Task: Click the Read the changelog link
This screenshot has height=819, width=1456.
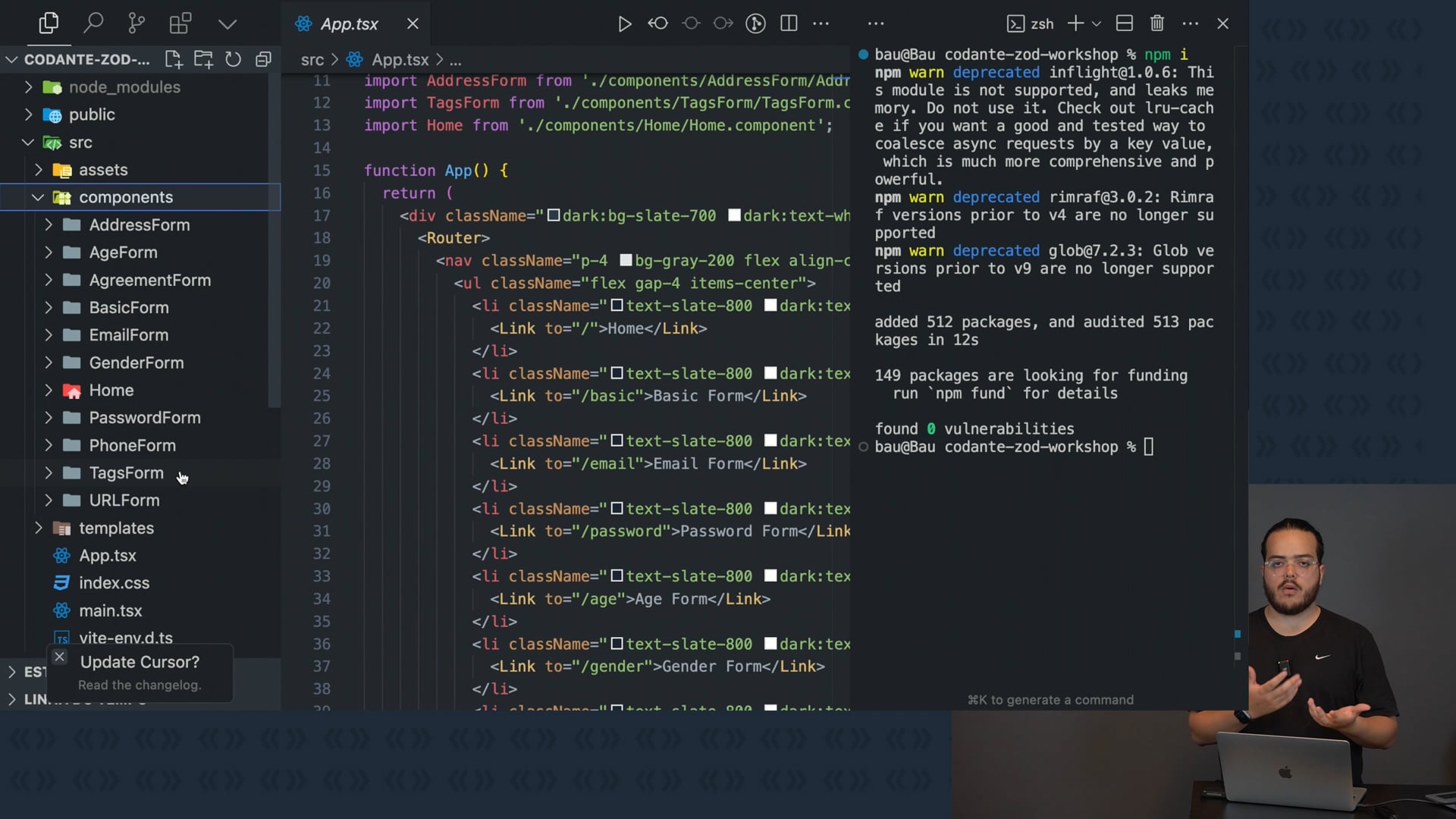Action: (x=140, y=685)
